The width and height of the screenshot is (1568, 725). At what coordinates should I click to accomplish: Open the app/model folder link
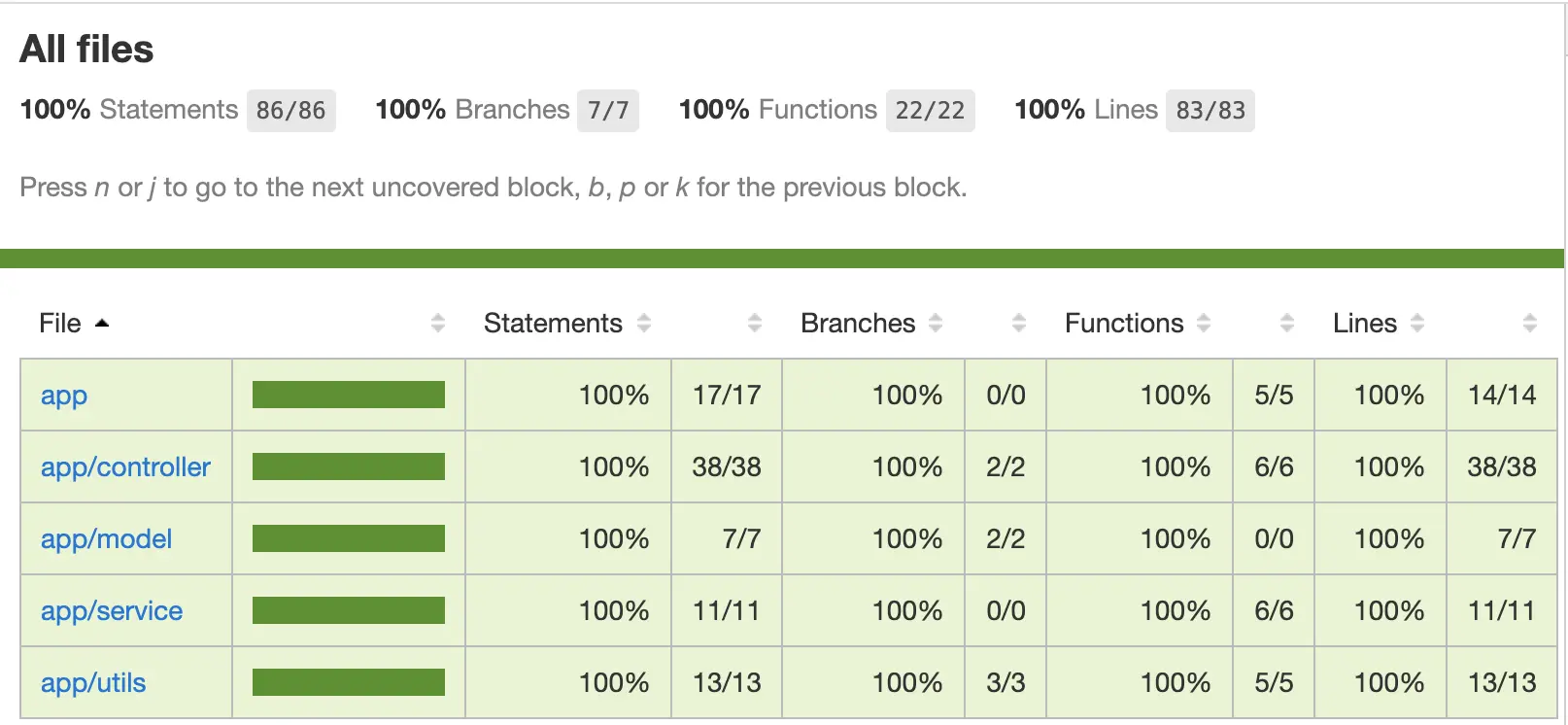click(x=106, y=539)
